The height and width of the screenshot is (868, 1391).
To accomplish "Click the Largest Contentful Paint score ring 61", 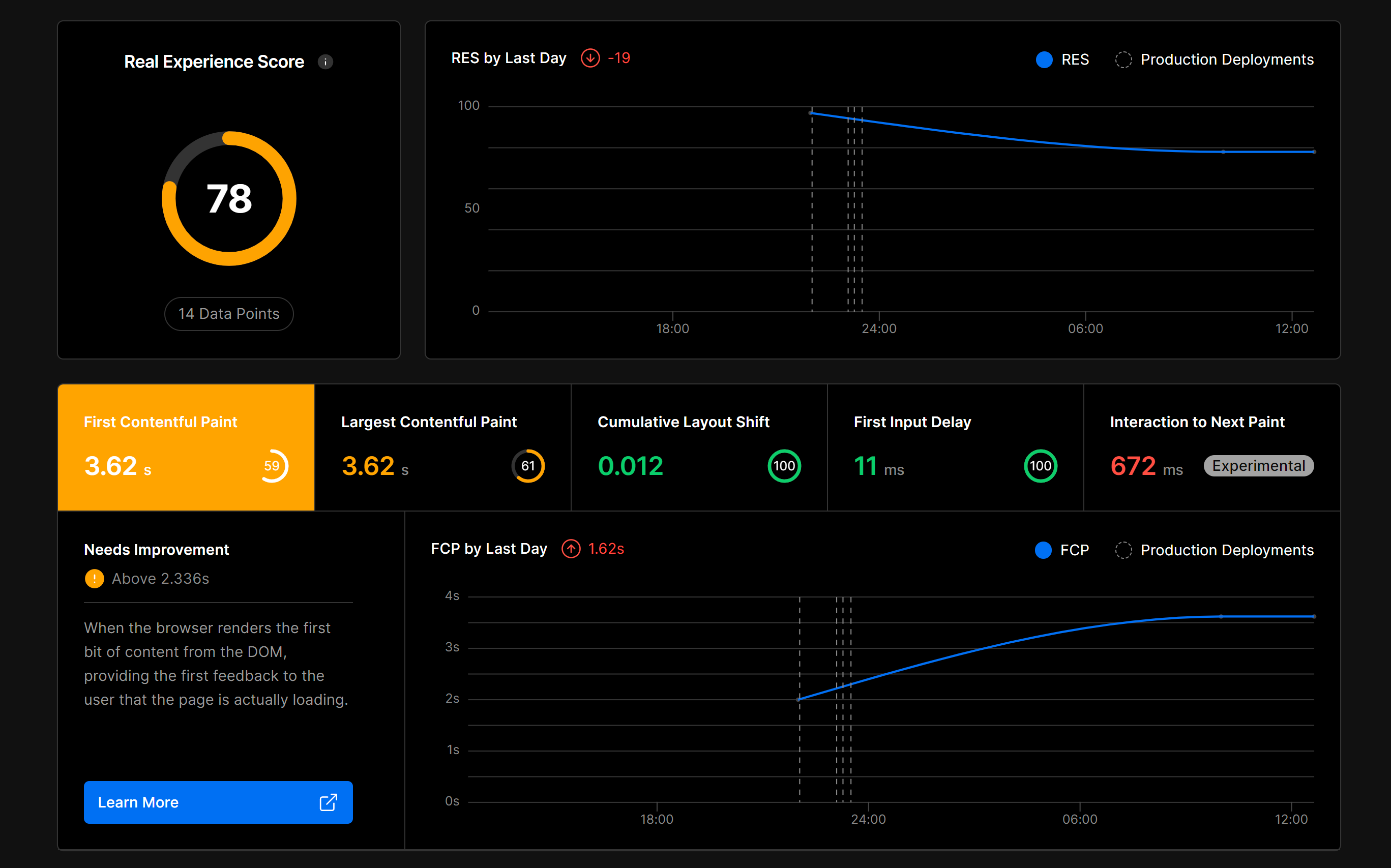I will (527, 466).
